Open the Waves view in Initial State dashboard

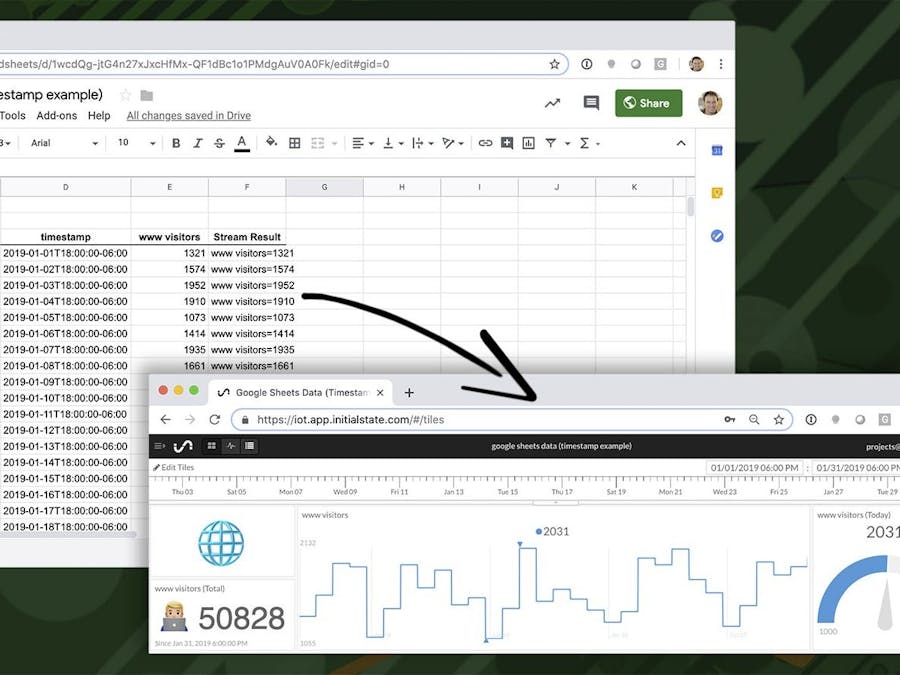pos(233,445)
